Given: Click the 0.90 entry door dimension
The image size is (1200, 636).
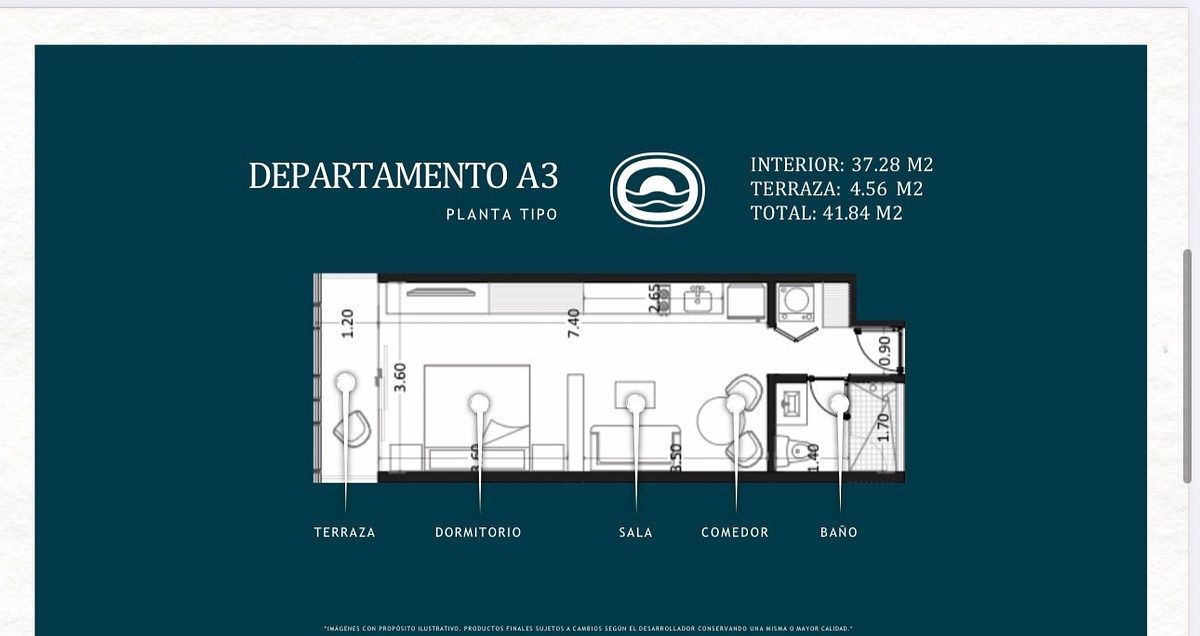Looking at the screenshot, I should [883, 350].
